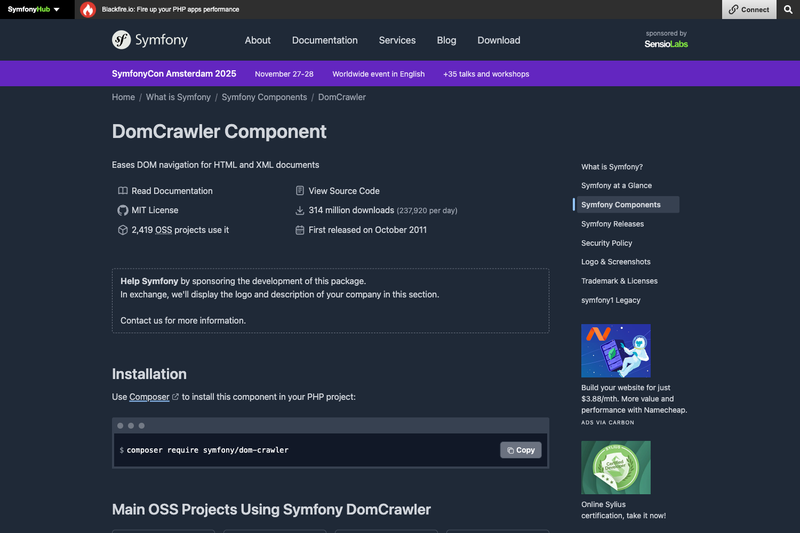The image size is (800, 533).
Task: Open the About menu
Action: click(x=258, y=40)
